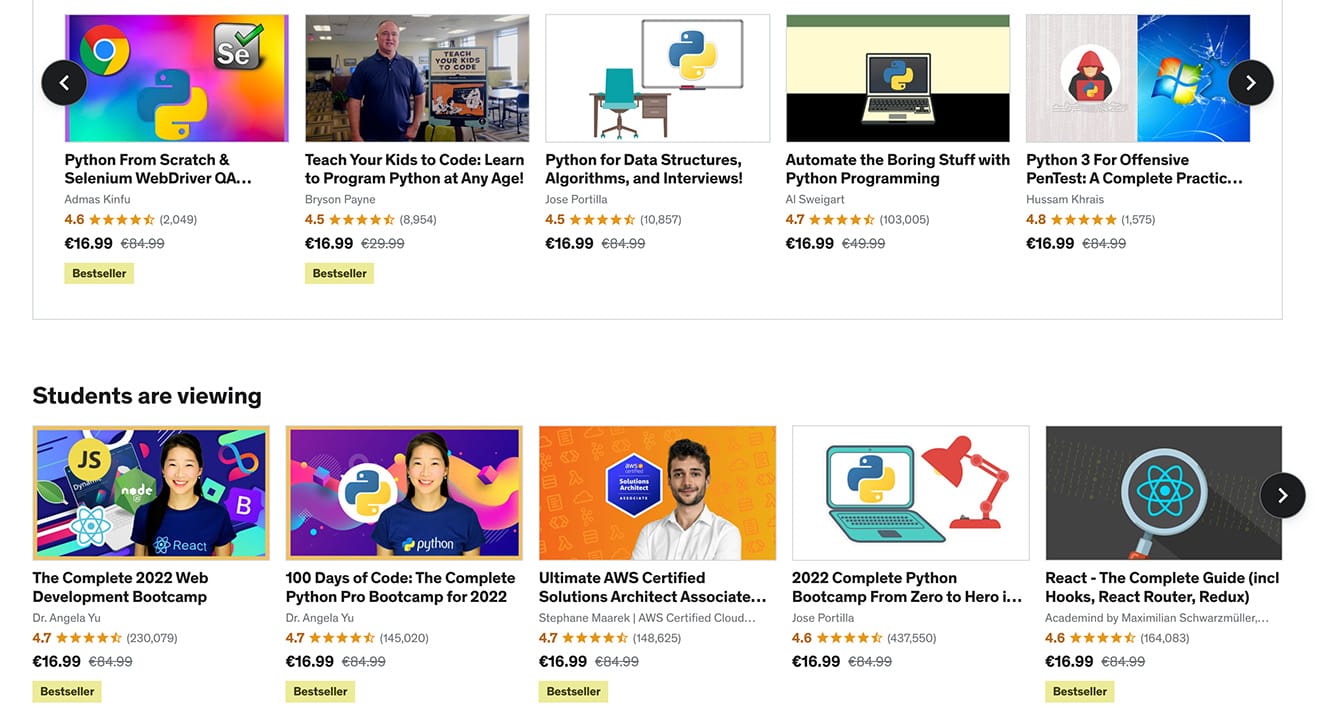Open Ultimate AWS Certified Solutions Architect thumbnail
Screen dimensions: 1323x720
[657, 493]
